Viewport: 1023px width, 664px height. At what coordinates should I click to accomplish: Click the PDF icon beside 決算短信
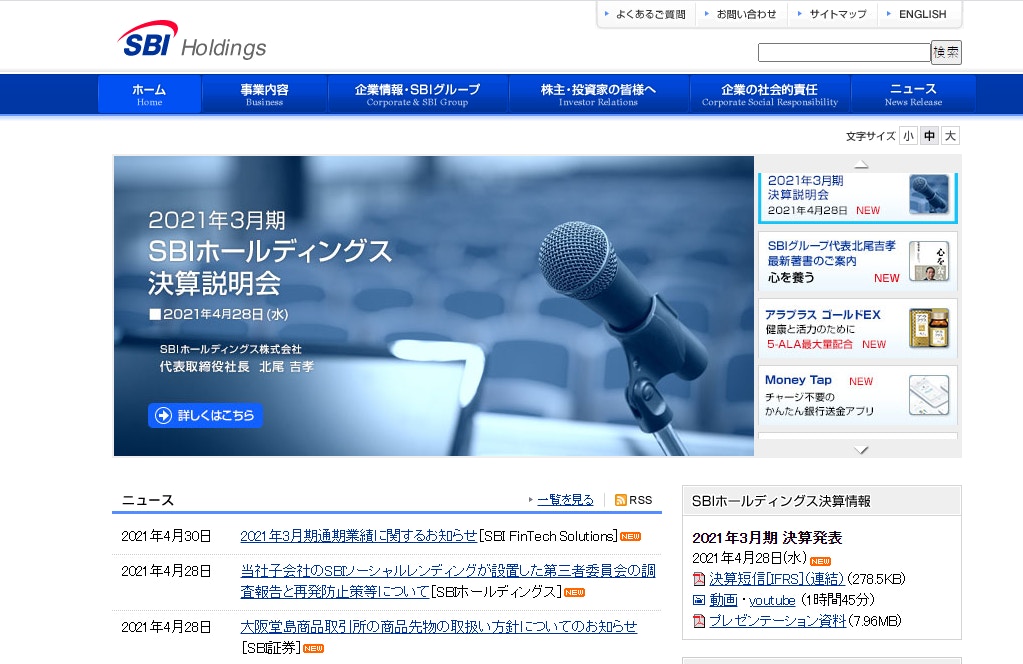click(x=699, y=579)
